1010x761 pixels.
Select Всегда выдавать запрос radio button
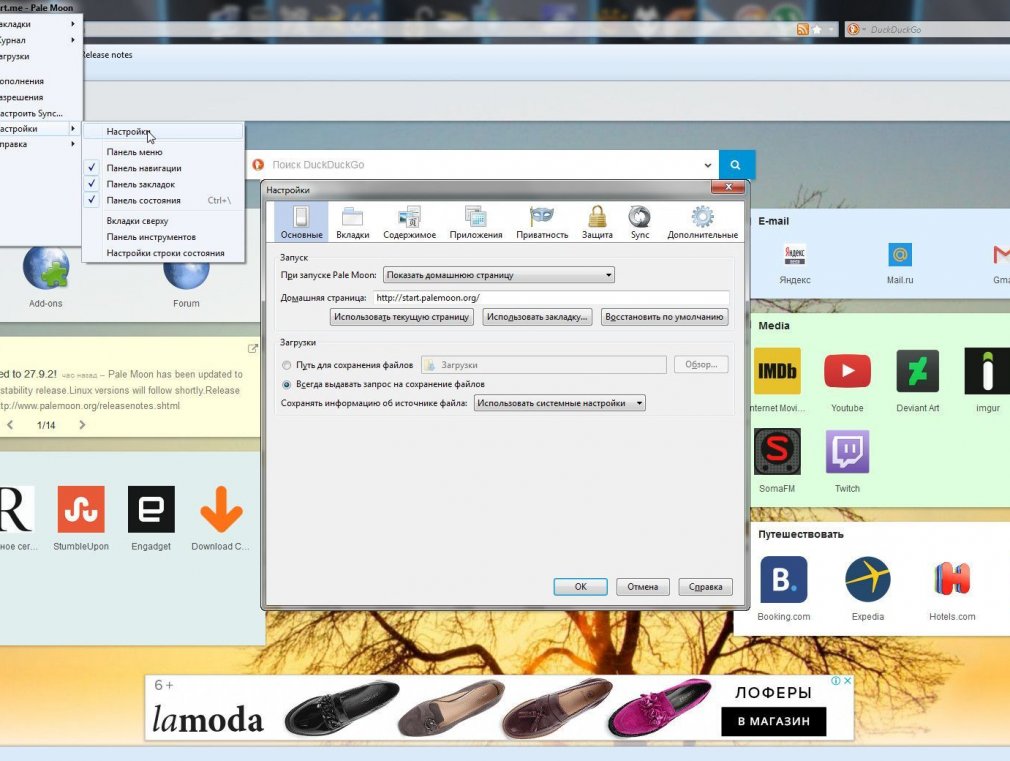click(287, 385)
